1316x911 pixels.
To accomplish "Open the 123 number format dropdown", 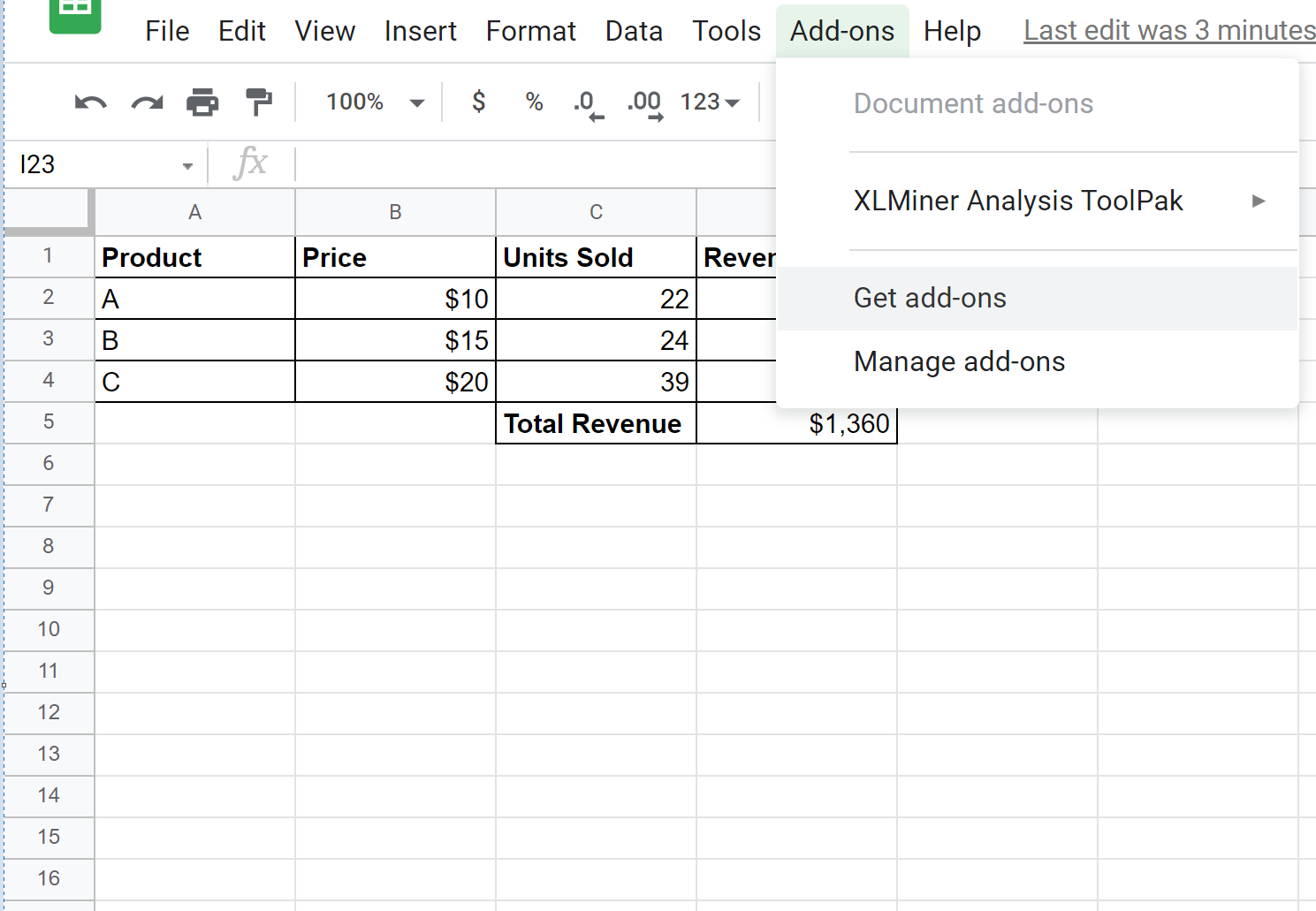I will [x=710, y=102].
